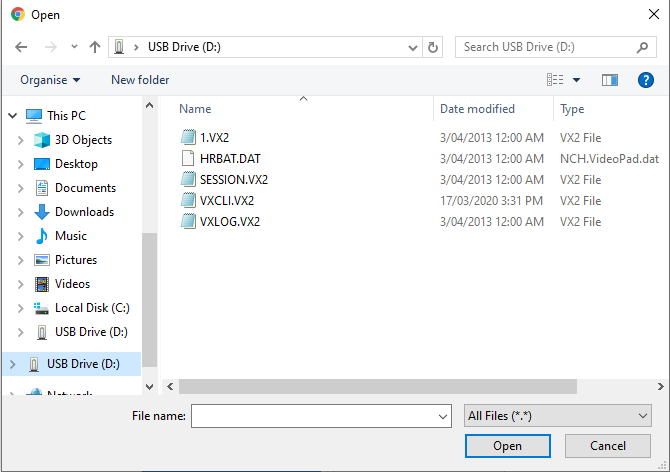Sort files by Date modified
The height and width of the screenshot is (472, 670).
[x=477, y=109]
